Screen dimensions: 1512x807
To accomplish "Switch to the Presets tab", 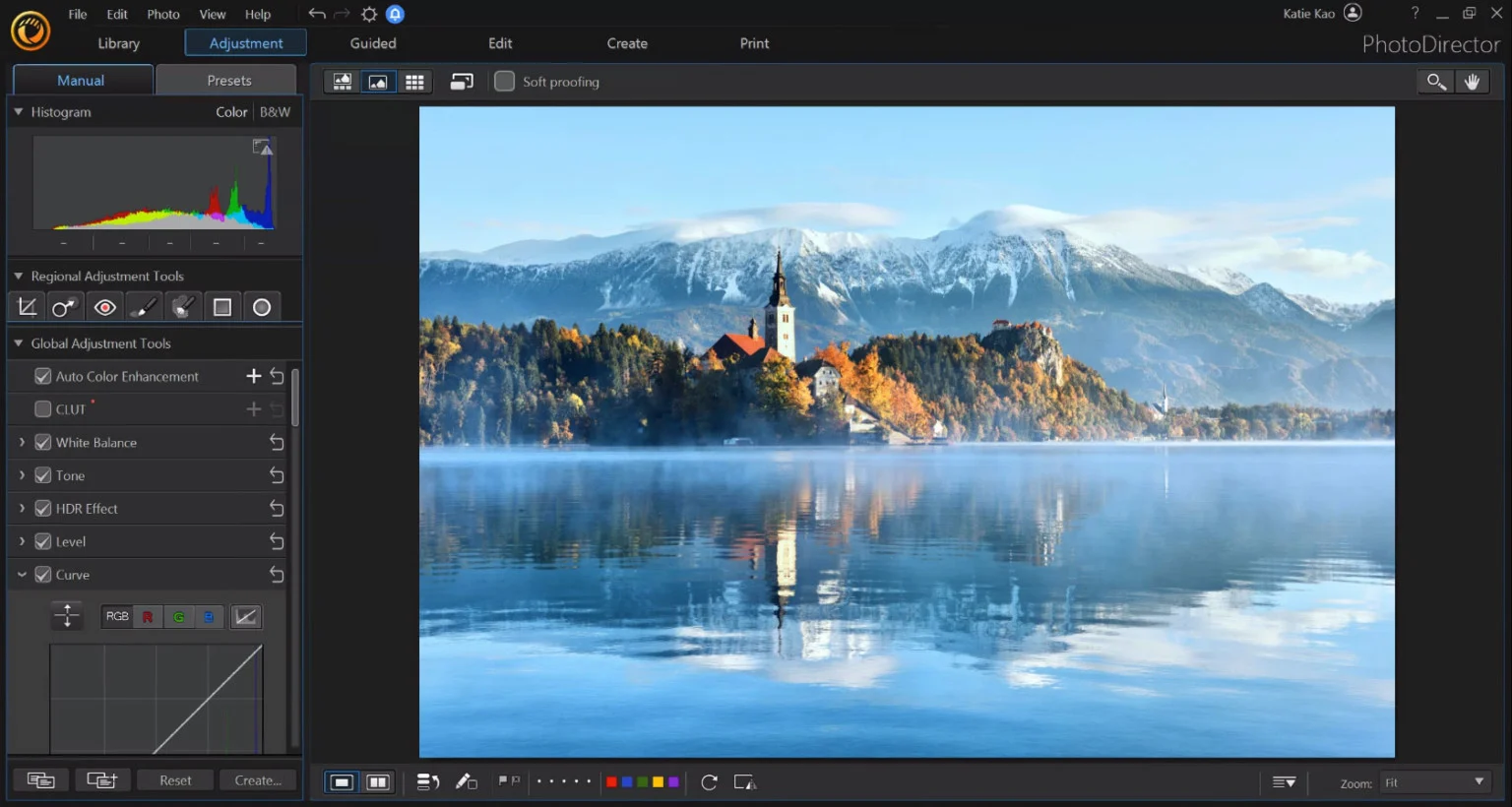I will (x=228, y=81).
